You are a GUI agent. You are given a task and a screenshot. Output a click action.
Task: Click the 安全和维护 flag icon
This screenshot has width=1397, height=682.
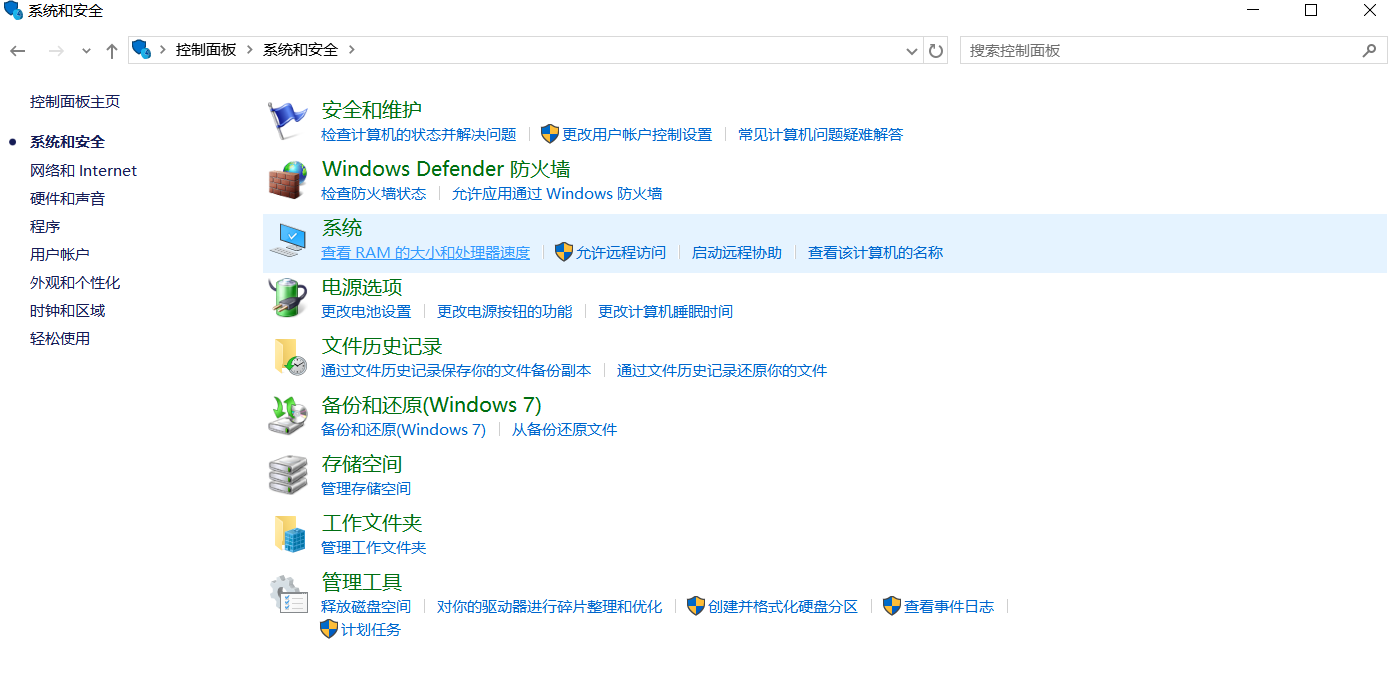coord(288,121)
